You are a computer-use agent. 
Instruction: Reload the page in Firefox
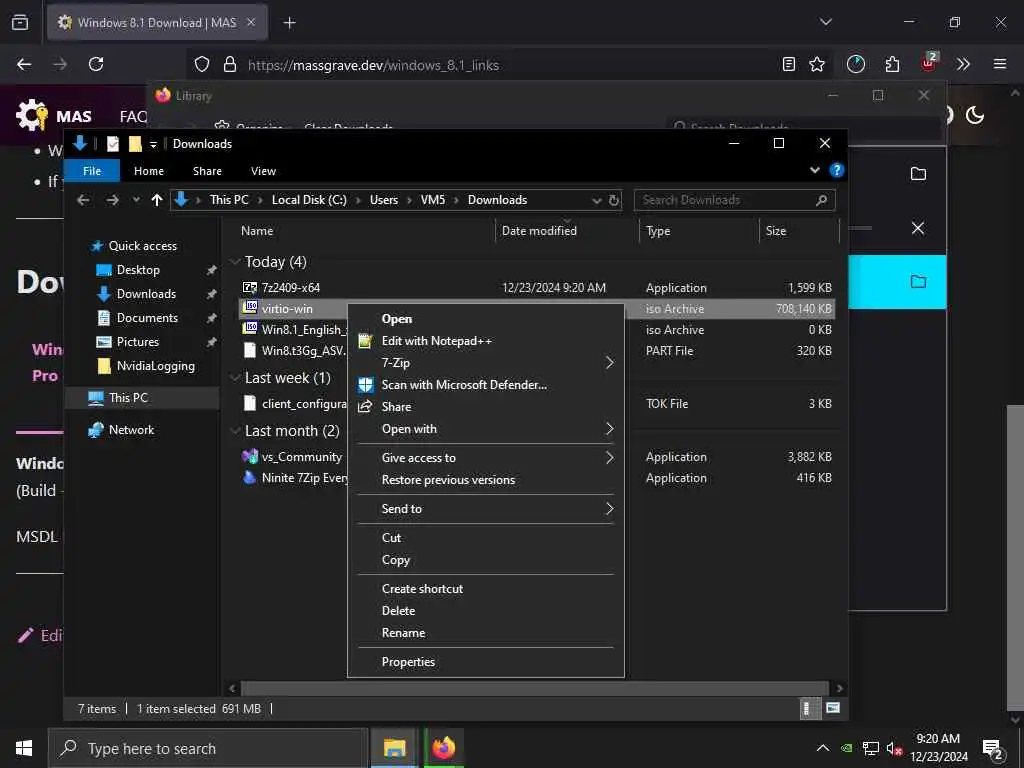click(x=96, y=64)
